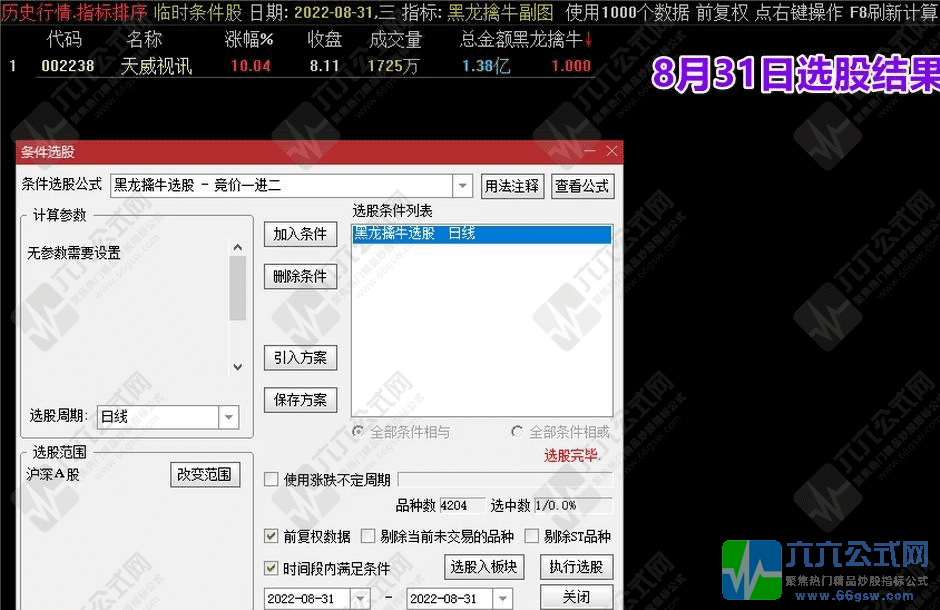Click the 选股入板块 button
940x610 pixels.
point(484,567)
